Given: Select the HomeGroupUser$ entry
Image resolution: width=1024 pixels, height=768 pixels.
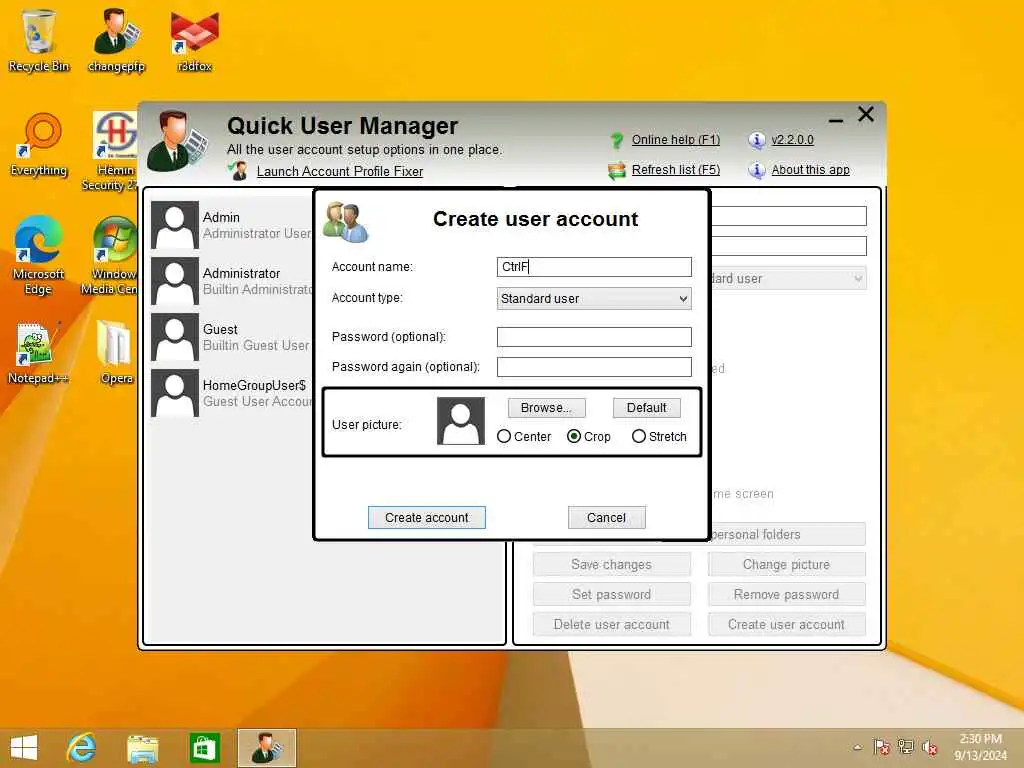Looking at the screenshot, I should click(232, 393).
